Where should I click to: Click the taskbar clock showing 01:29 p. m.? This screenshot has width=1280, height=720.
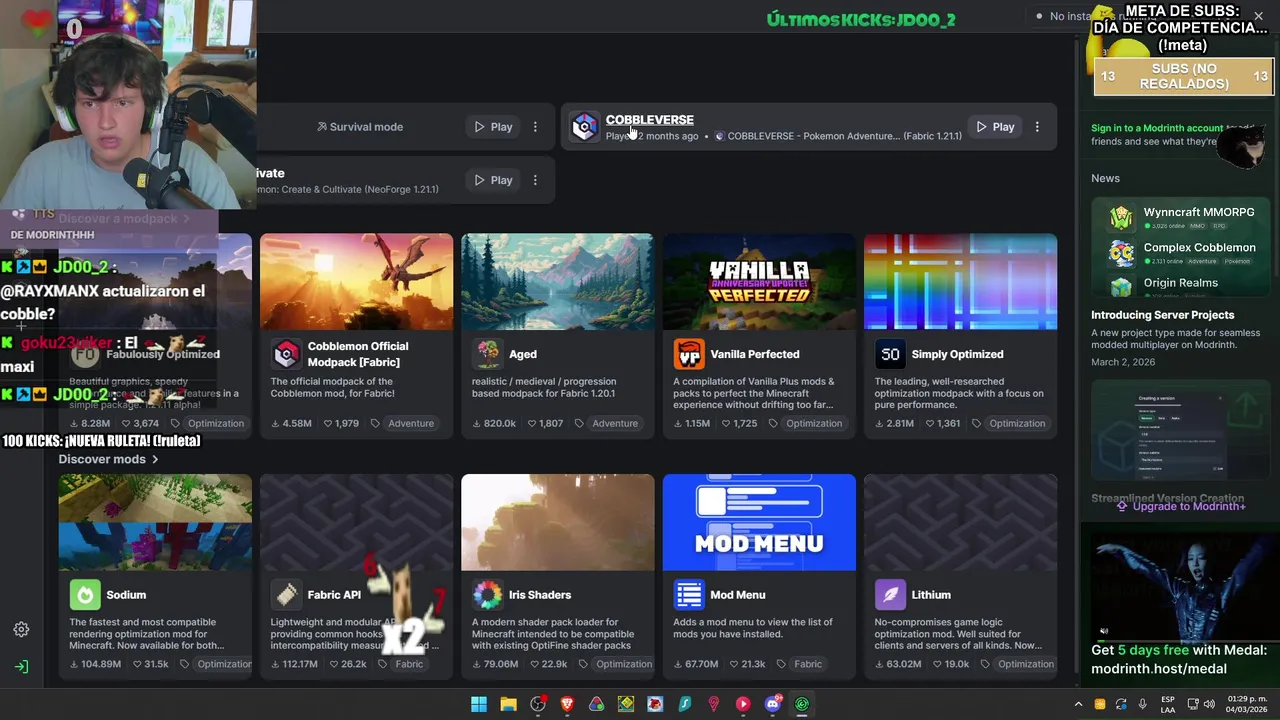1244,704
